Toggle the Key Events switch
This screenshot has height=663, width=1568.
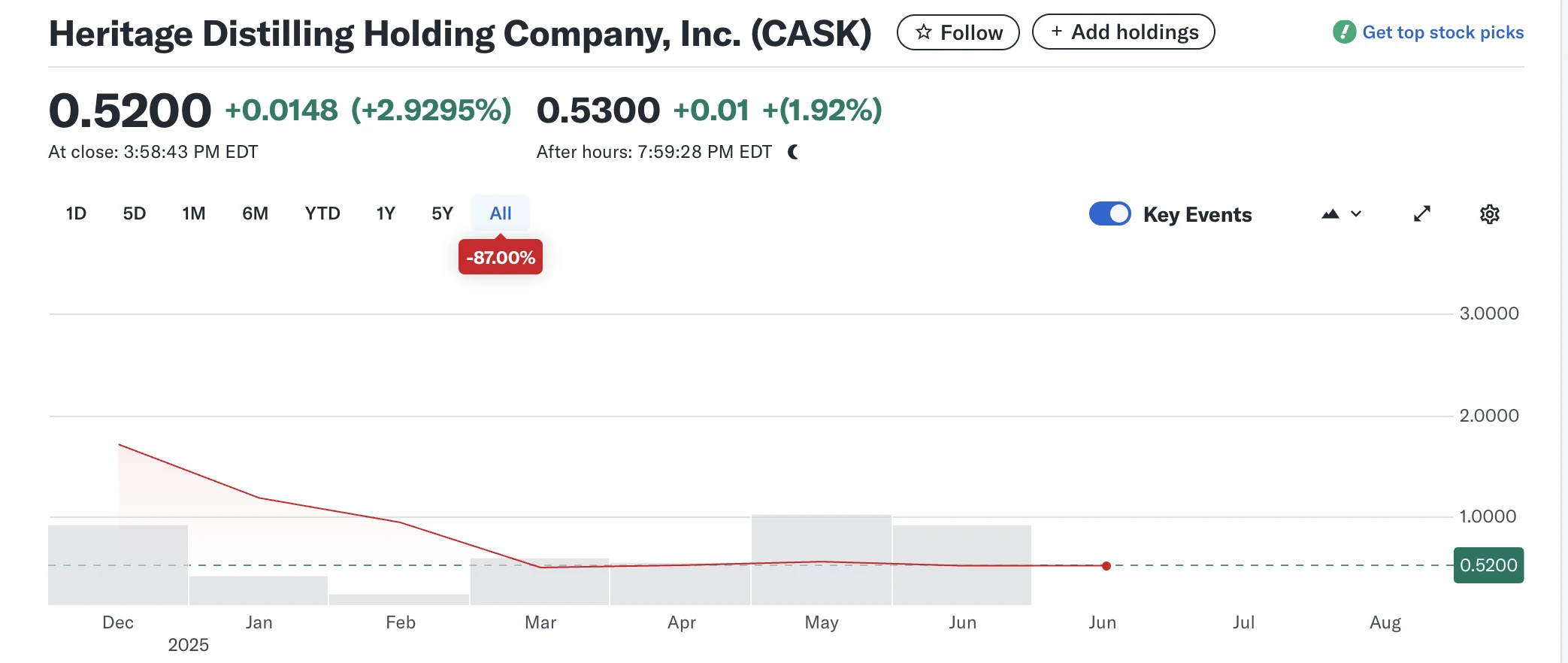click(x=1109, y=214)
